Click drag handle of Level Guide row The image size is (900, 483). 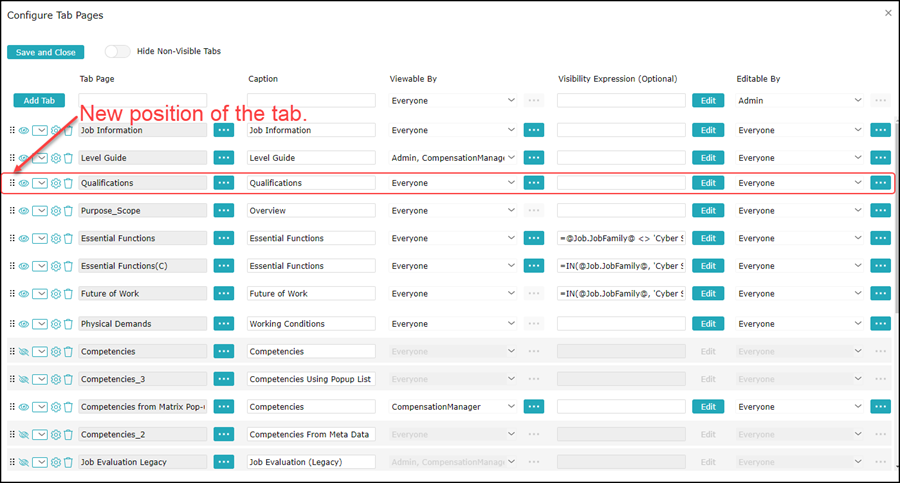pos(13,158)
